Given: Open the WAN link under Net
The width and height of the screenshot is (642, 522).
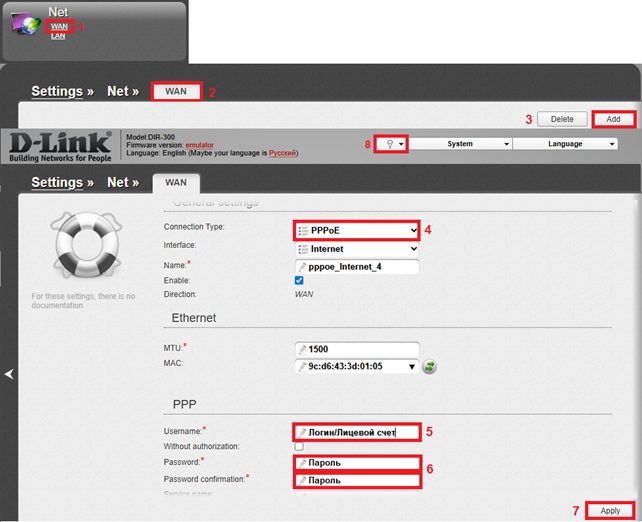Looking at the screenshot, I should tap(59, 26).
